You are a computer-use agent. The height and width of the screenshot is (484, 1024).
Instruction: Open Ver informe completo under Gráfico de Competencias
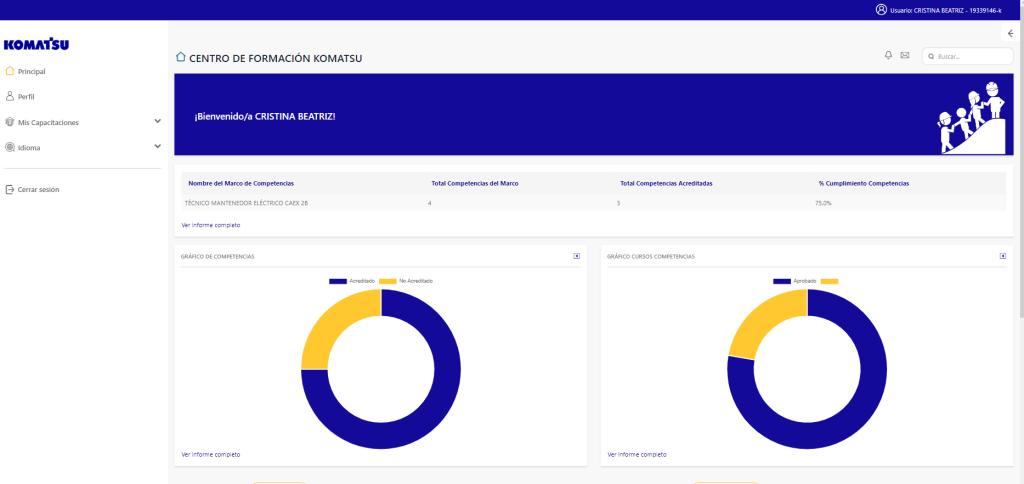click(210, 454)
